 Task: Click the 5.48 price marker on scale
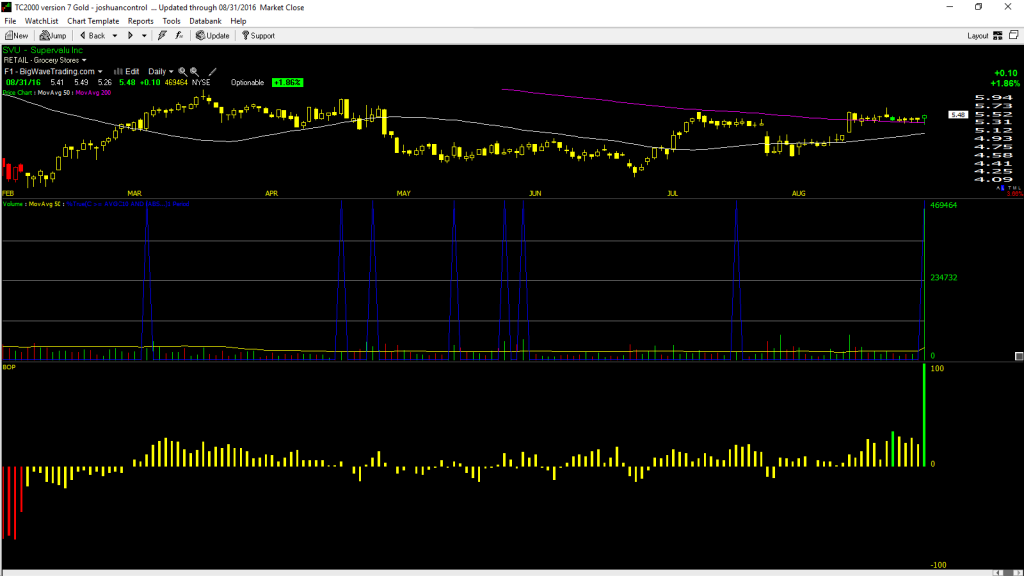(958, 115)
